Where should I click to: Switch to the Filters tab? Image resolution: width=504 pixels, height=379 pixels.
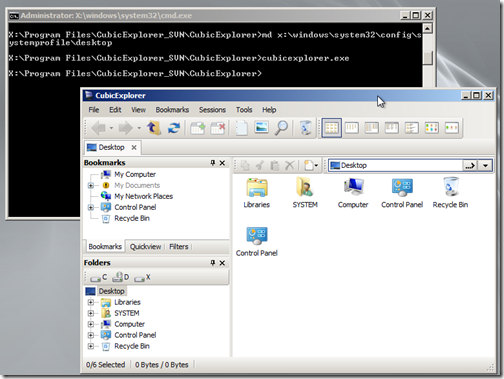179,246
